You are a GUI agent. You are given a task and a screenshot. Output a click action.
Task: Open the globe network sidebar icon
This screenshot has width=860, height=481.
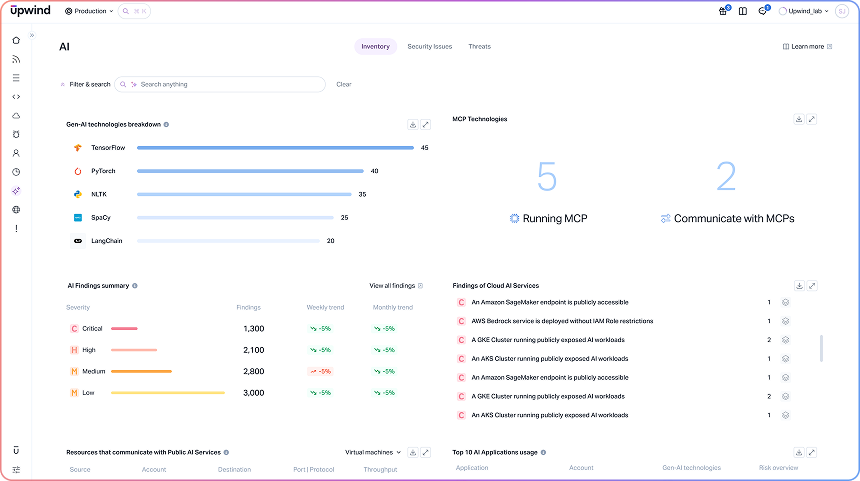(x=16, y=210)
